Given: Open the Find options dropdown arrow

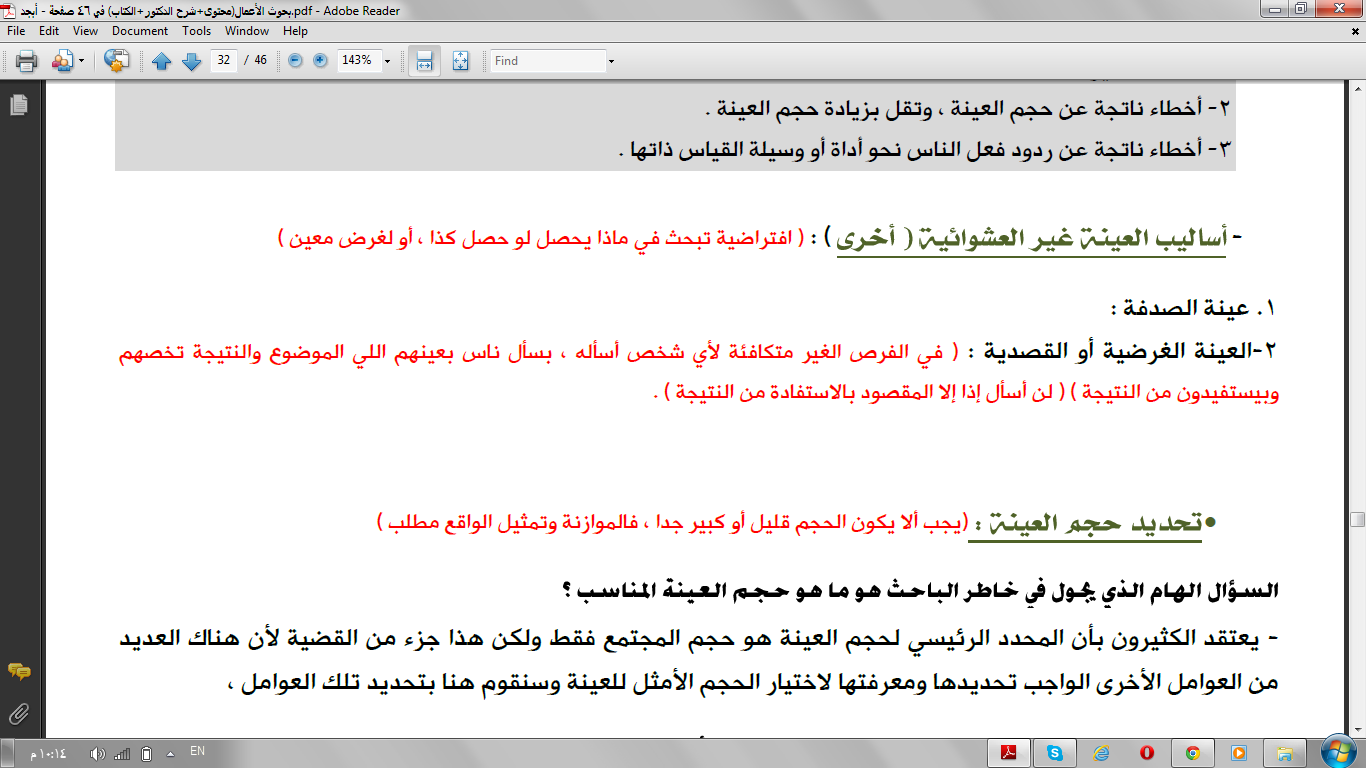Looking at the screenshot, I should pos(611,61).
